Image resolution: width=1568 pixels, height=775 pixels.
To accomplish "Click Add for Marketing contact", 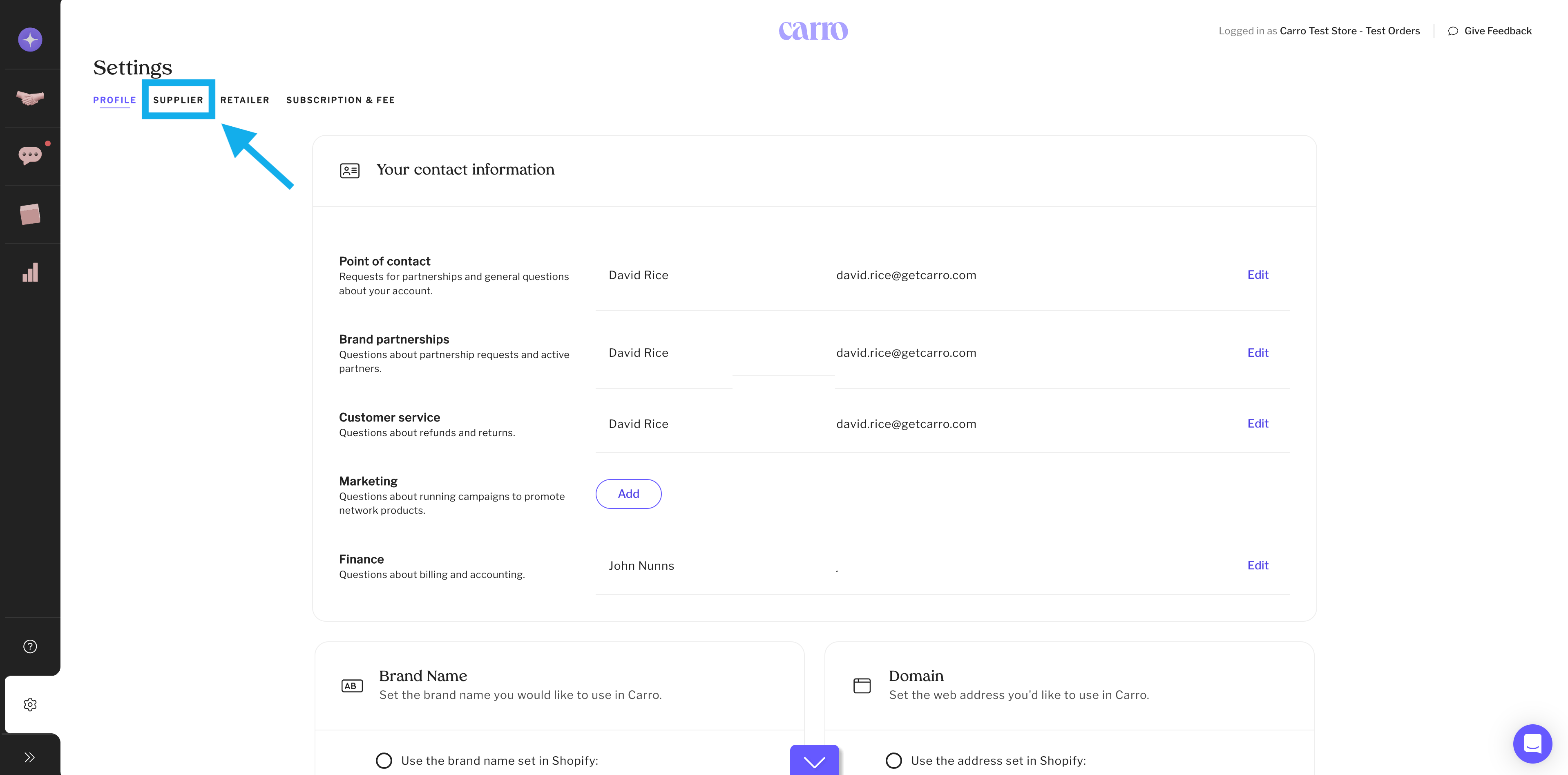I will click(628, 494).
